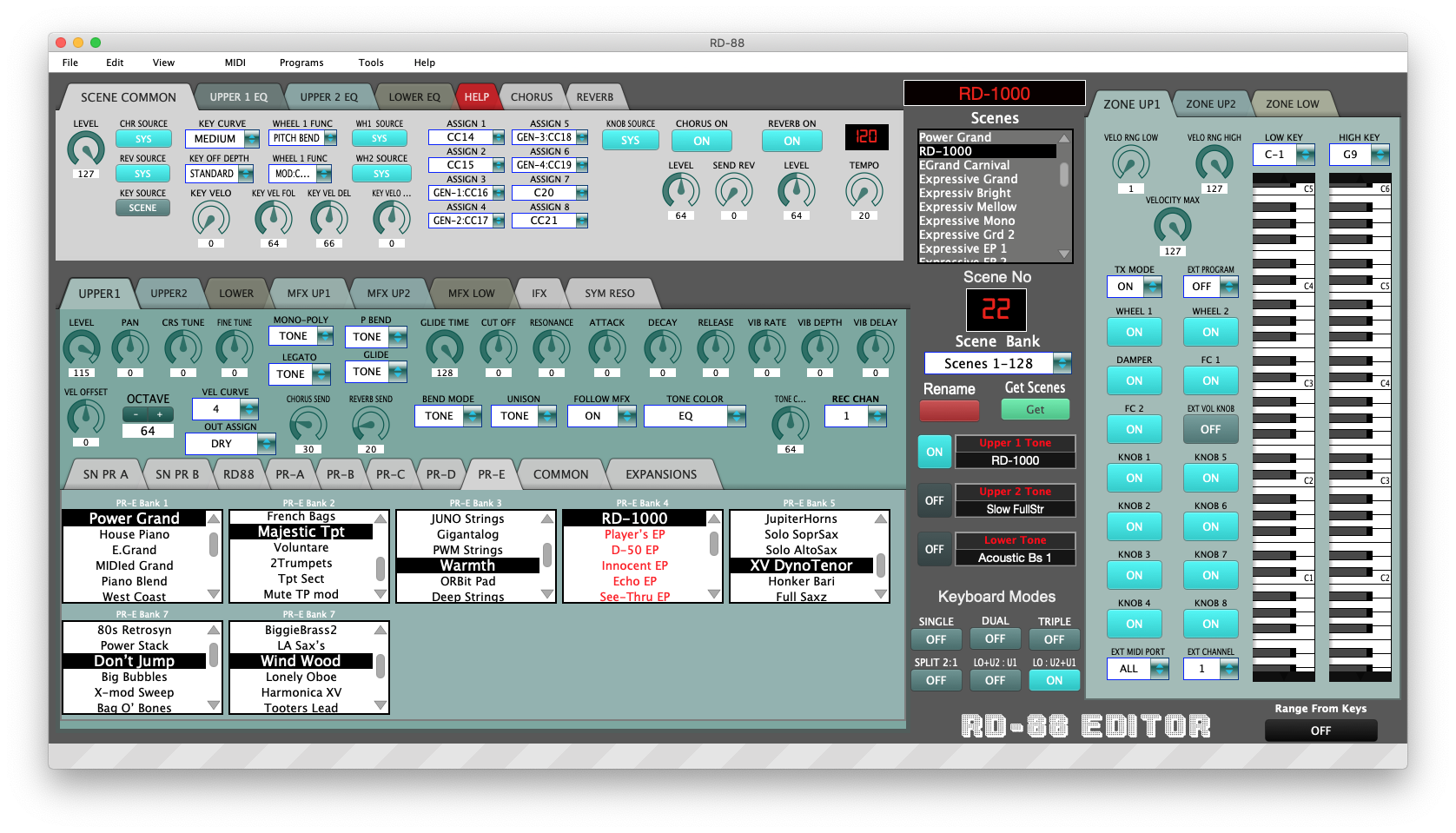Toggle the CHORUS ON switch

pos(701,141)
